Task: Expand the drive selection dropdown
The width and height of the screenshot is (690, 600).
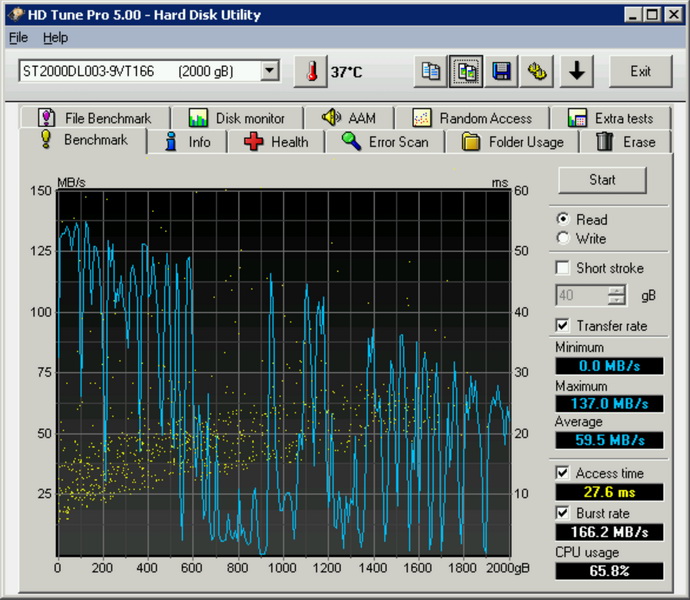Action: (x=270, y=70)
